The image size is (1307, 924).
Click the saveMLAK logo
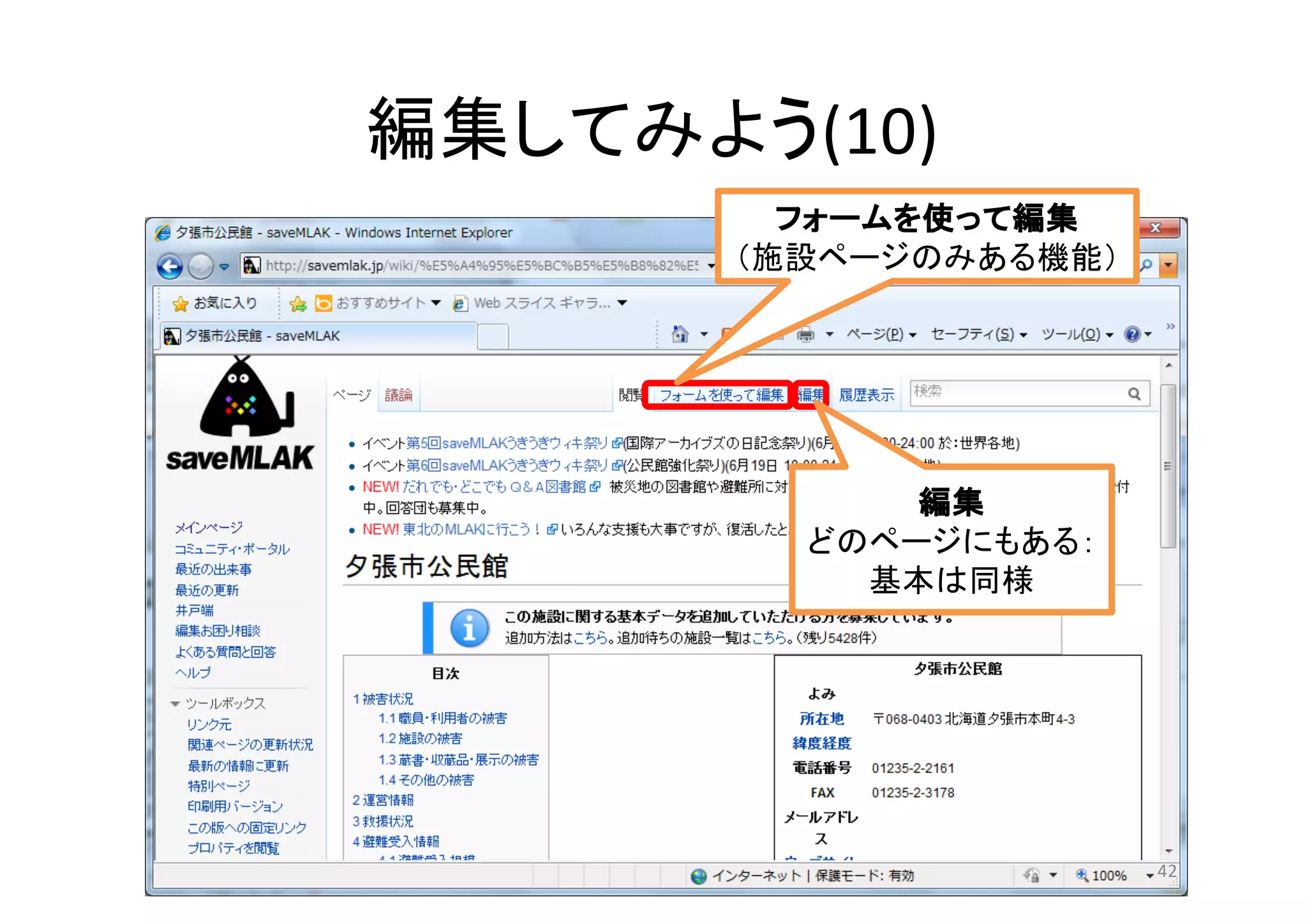pyautogui.click(x=240, y=415)
